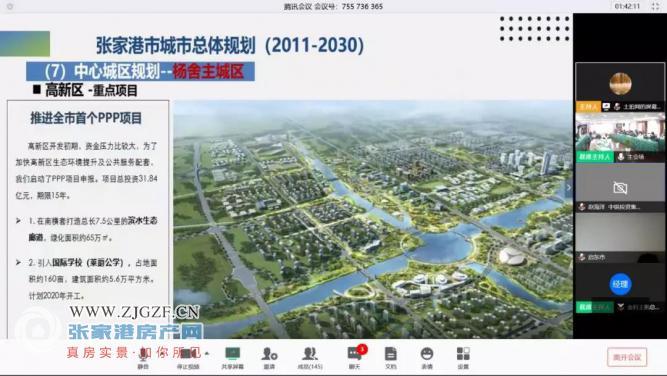
Task: Click the slide heading 推进全市首个PPP项目
Action: [86, 118]
